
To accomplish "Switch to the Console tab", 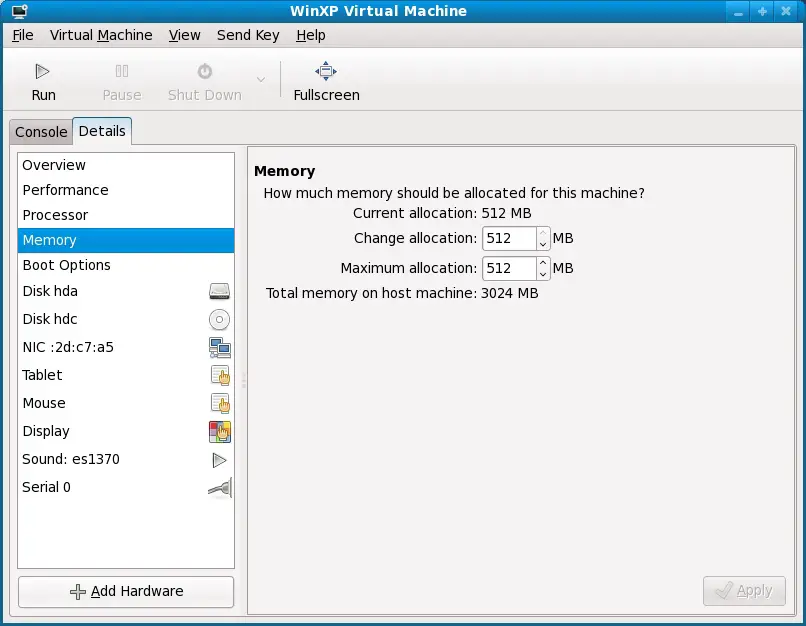I will click(x=41, y=132).
